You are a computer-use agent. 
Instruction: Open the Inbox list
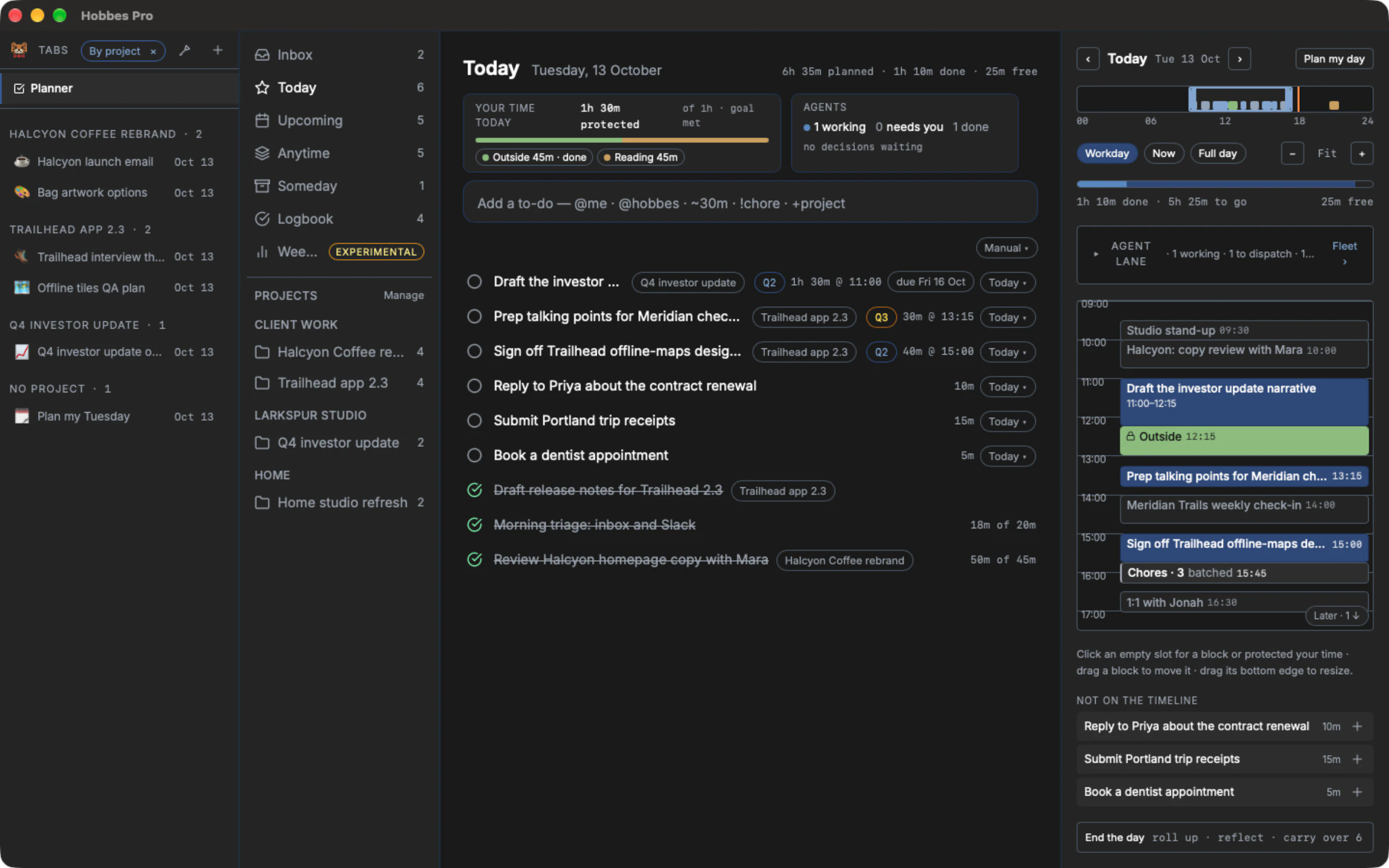tap(340, 54)
